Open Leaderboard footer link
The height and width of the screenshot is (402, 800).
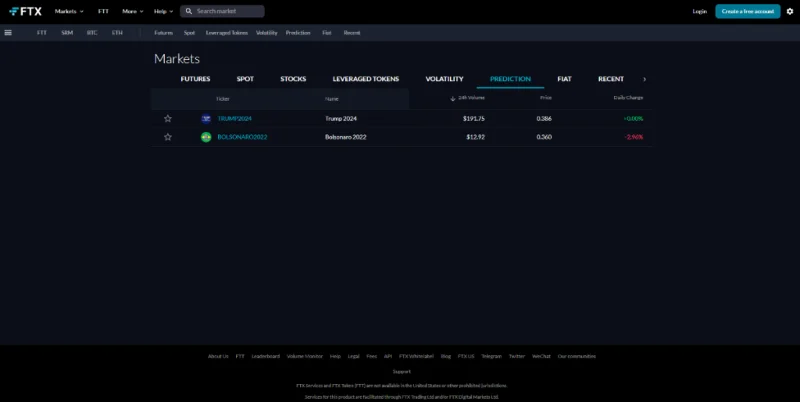(x=265, y=356)
